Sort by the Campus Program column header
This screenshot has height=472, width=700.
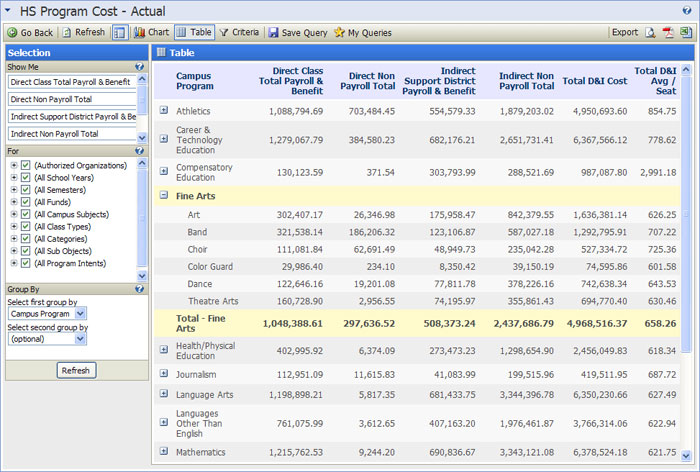195,81
